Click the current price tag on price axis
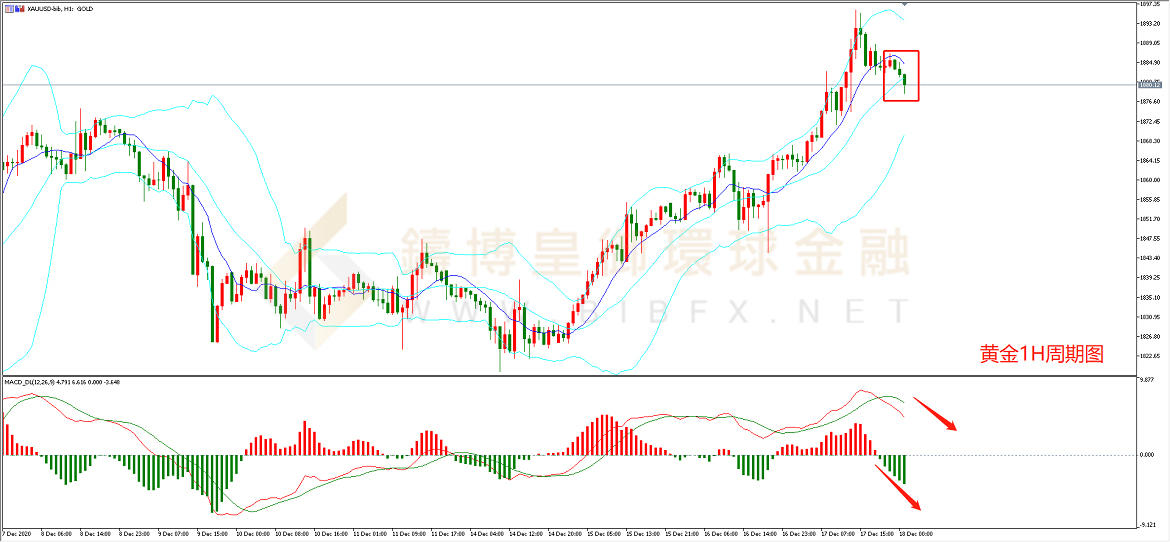 click(x=1149, y=85)
